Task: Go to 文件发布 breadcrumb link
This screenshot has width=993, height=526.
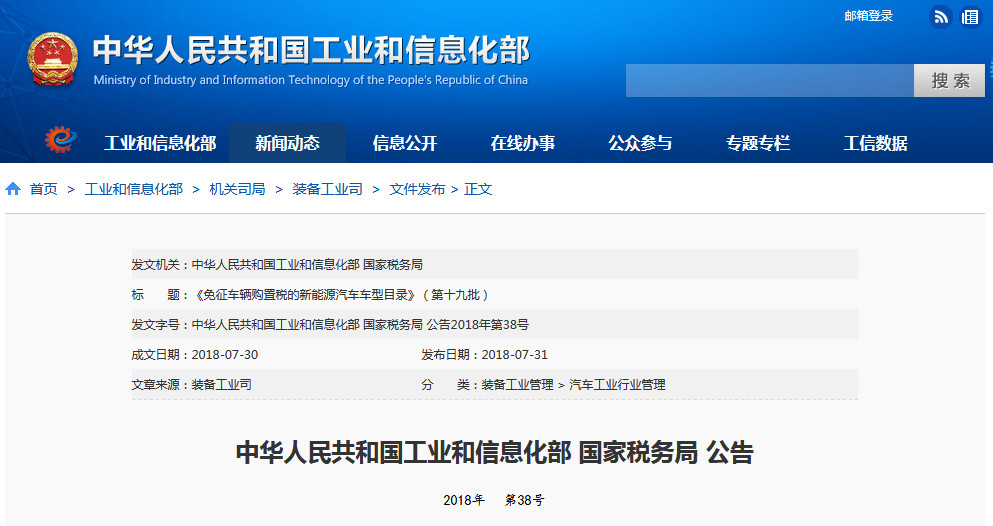Action: point(417,189)
